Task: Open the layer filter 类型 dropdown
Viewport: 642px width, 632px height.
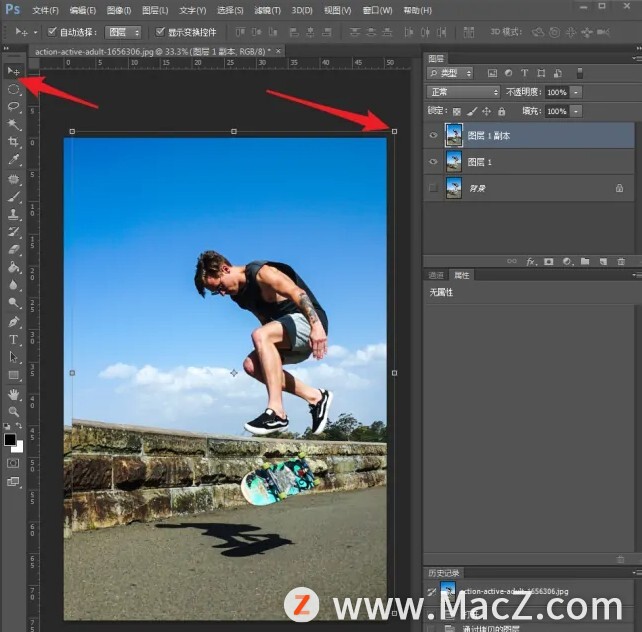Action: click(x=450, y=73)
